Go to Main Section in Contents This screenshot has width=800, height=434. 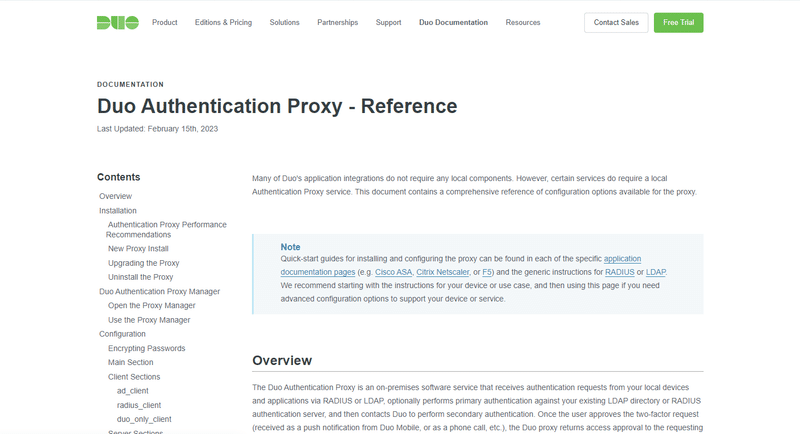tap(131, 362)
